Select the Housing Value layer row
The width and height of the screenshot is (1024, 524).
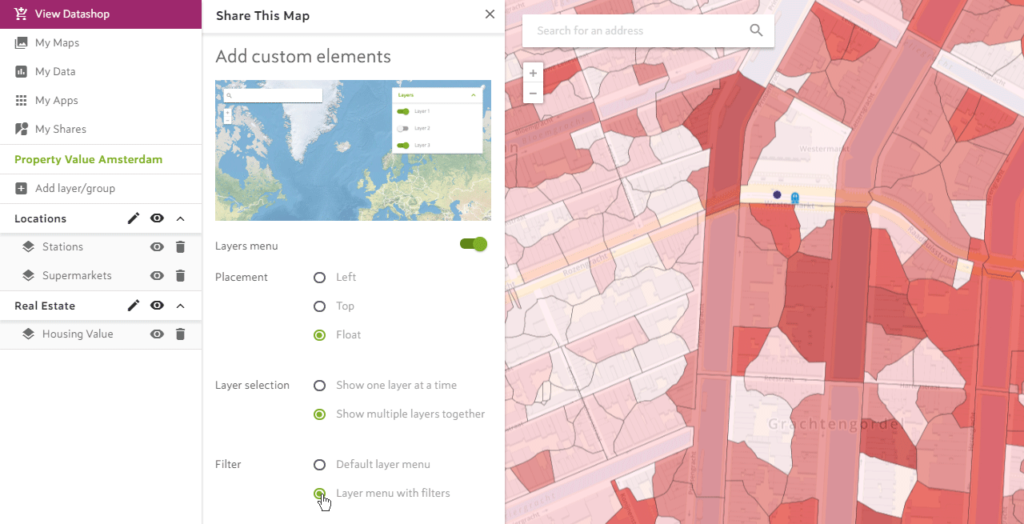click(x=101, y=334)
